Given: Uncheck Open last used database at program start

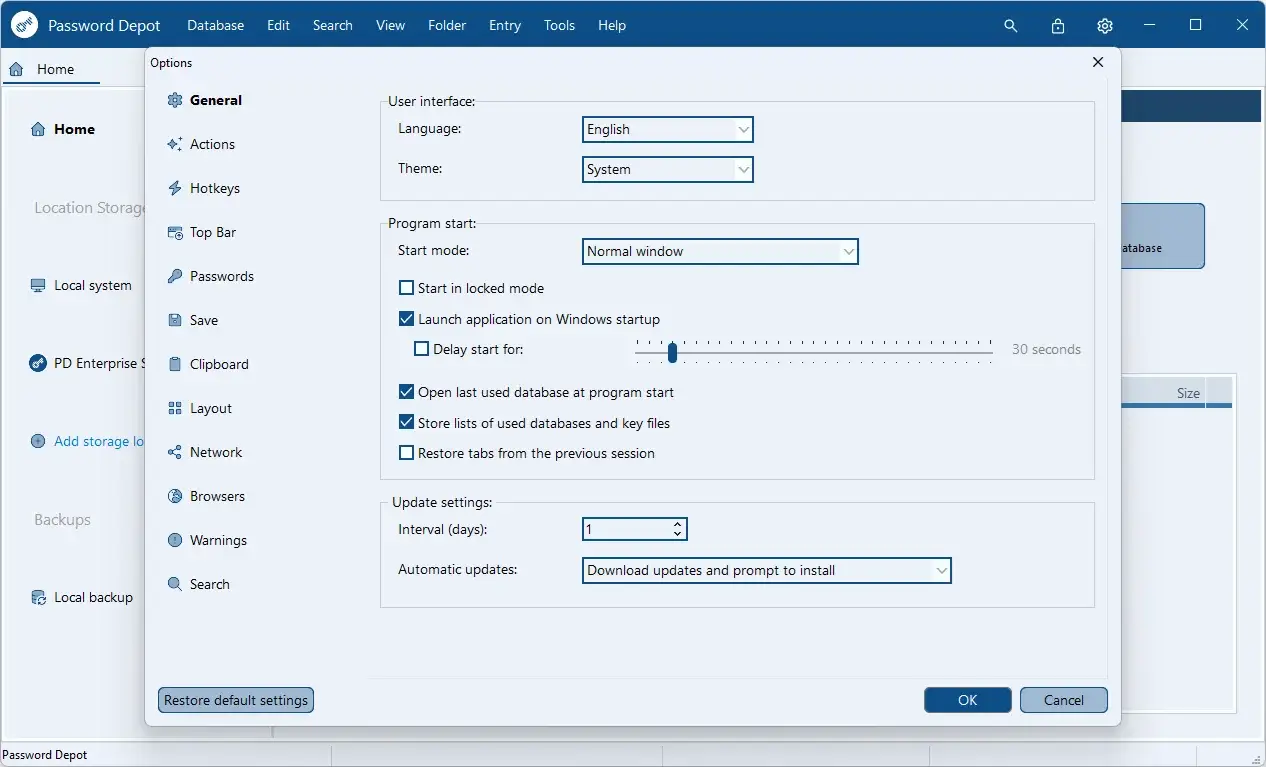Looking at the screenshot, I should pyautogui.click(x=406, y=392).
